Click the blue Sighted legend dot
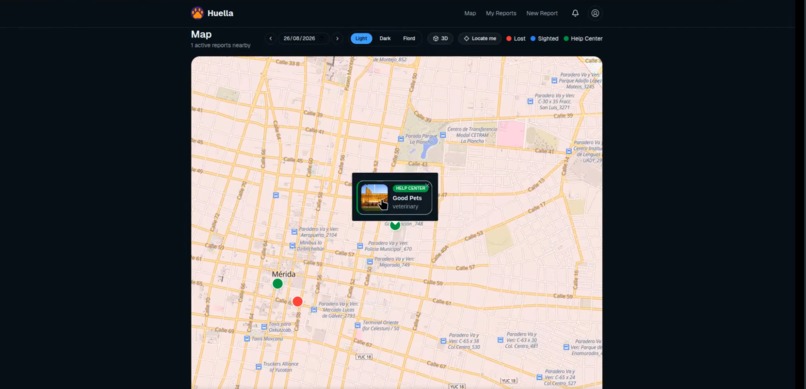The image size is (806, 389). (x=533, y=39)
